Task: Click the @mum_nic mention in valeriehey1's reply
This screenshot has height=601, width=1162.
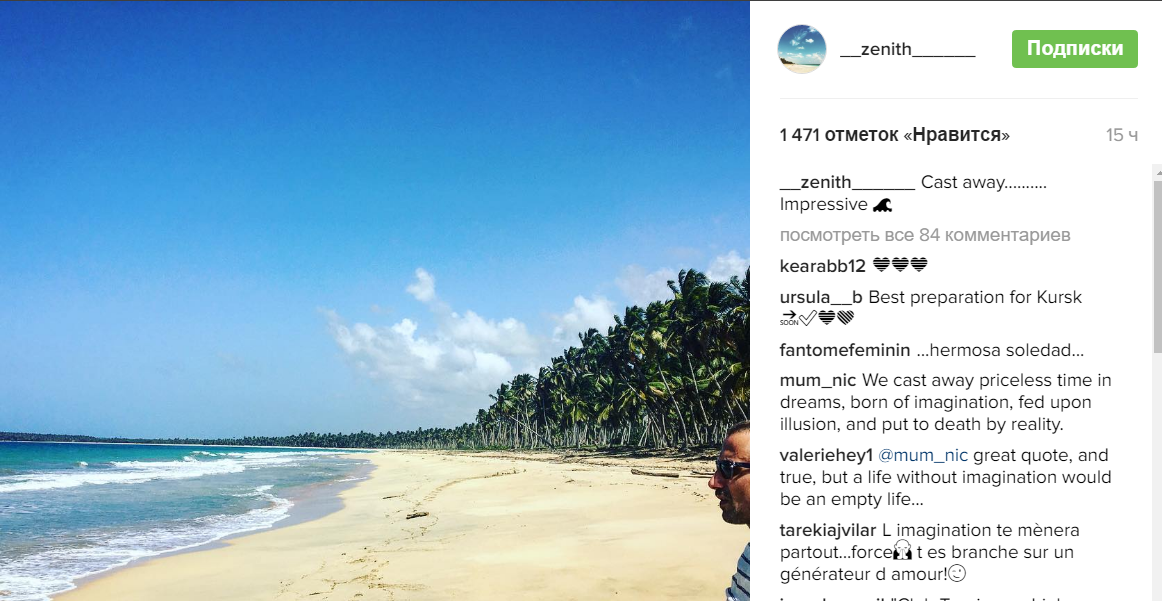Action: click(x=923, y=455)
